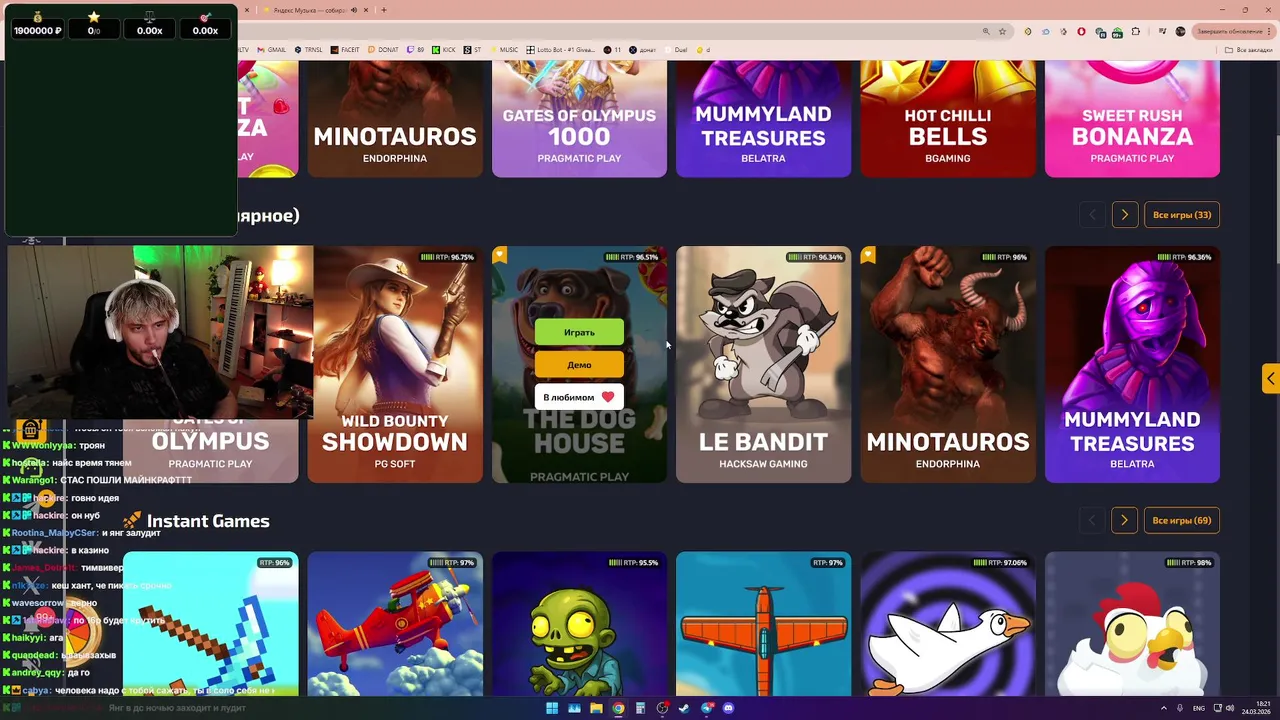Image resolution: width=1280 pixels, height=720 pixels.
Task: Click the Windows Start button
Action: coord(551,708)
